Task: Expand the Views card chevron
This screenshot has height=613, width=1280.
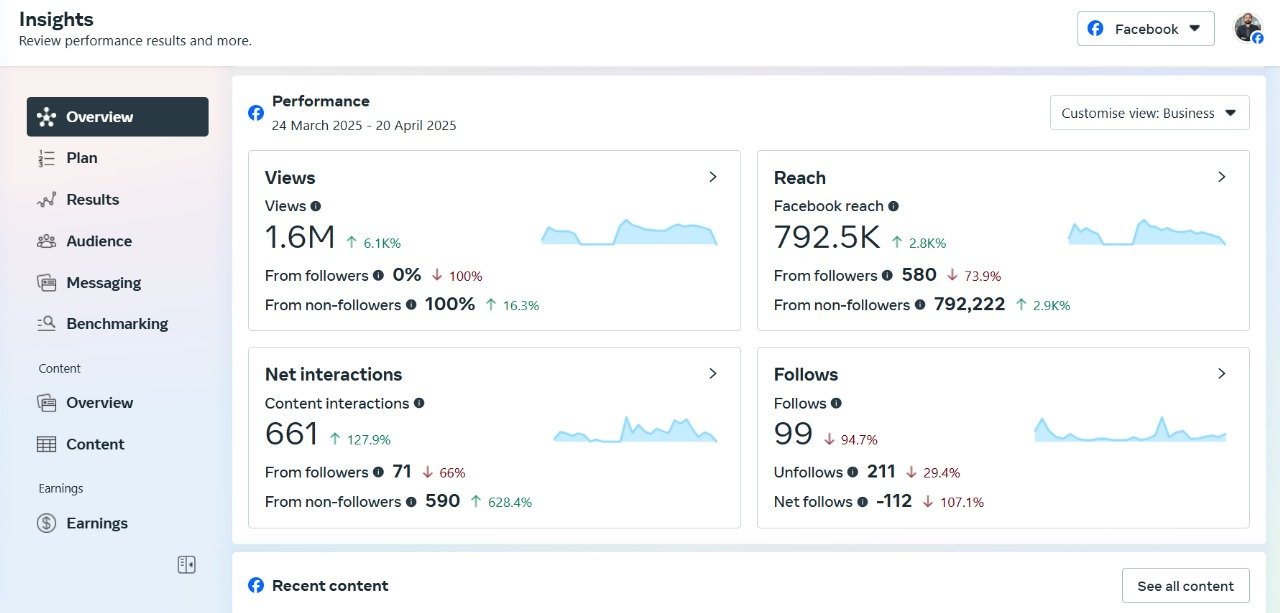Action: tap(713, 177)
